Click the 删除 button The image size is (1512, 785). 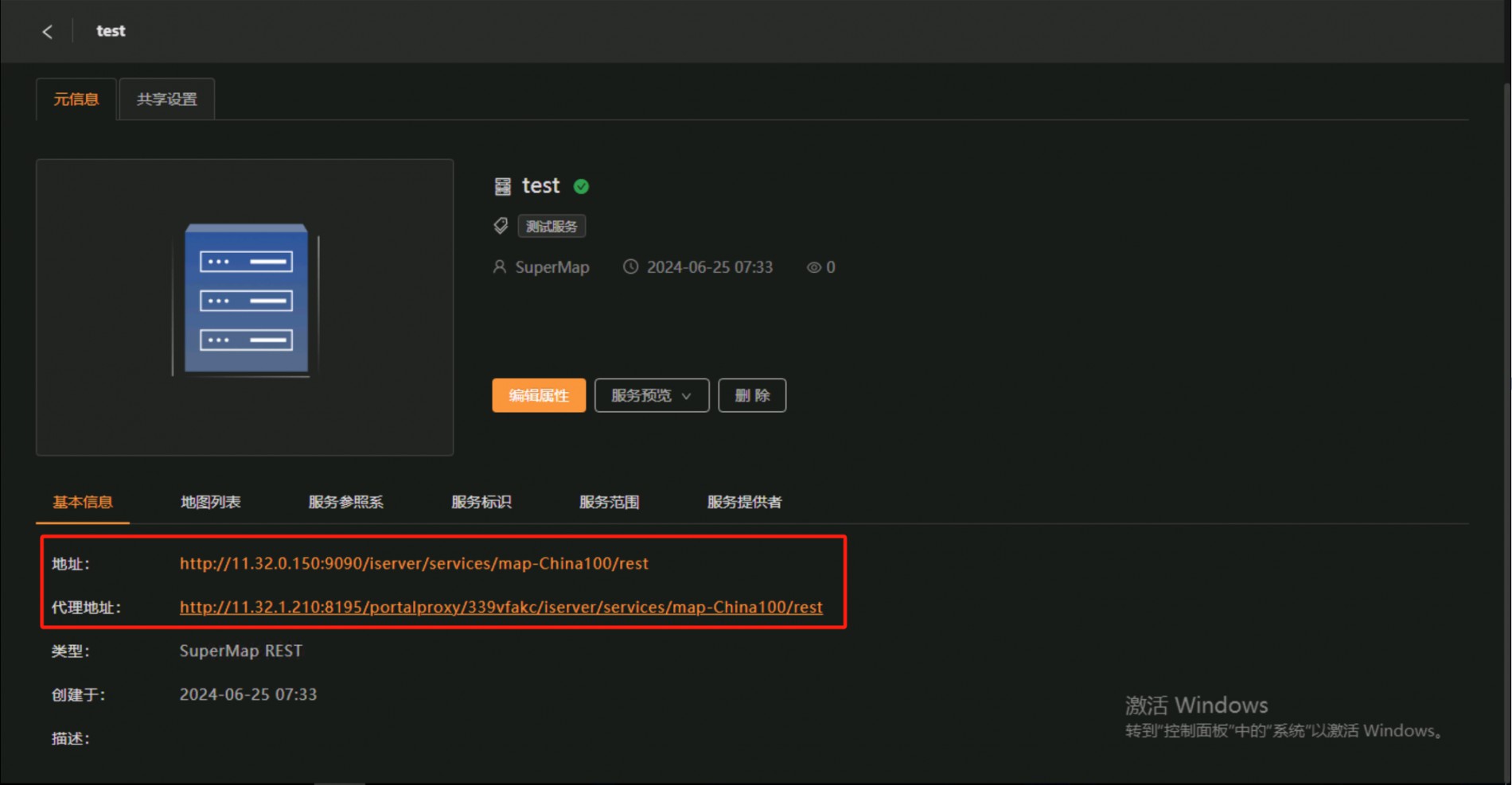pos(752,395)
